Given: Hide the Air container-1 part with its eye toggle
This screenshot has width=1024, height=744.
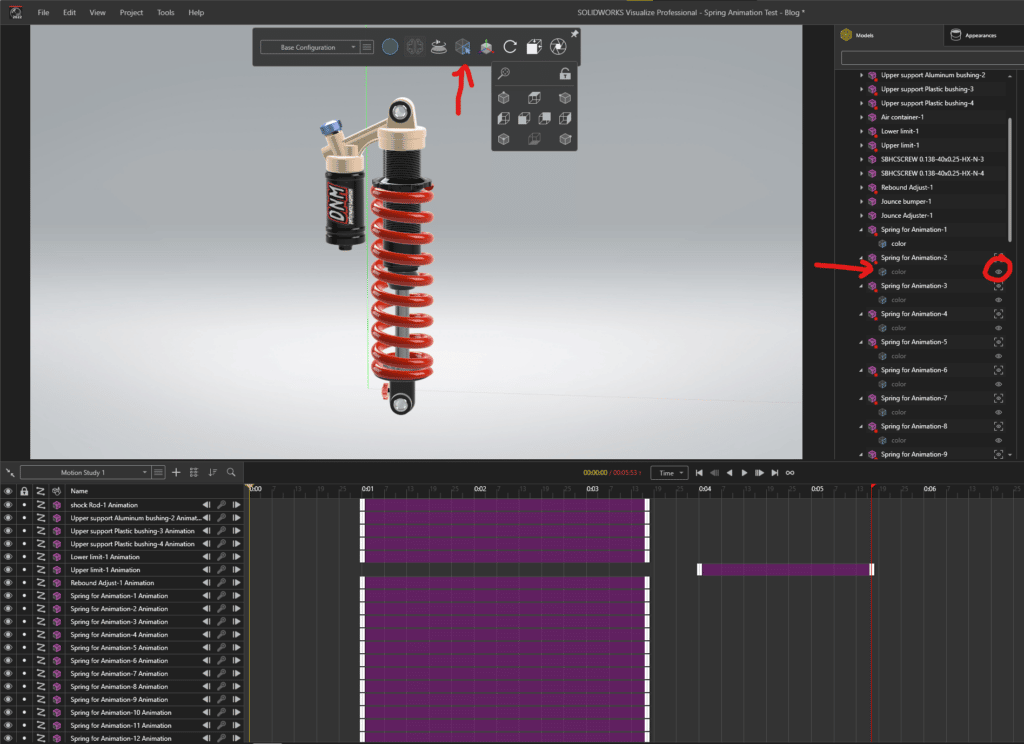Looking at the screenshot, I should click(996, 117).
